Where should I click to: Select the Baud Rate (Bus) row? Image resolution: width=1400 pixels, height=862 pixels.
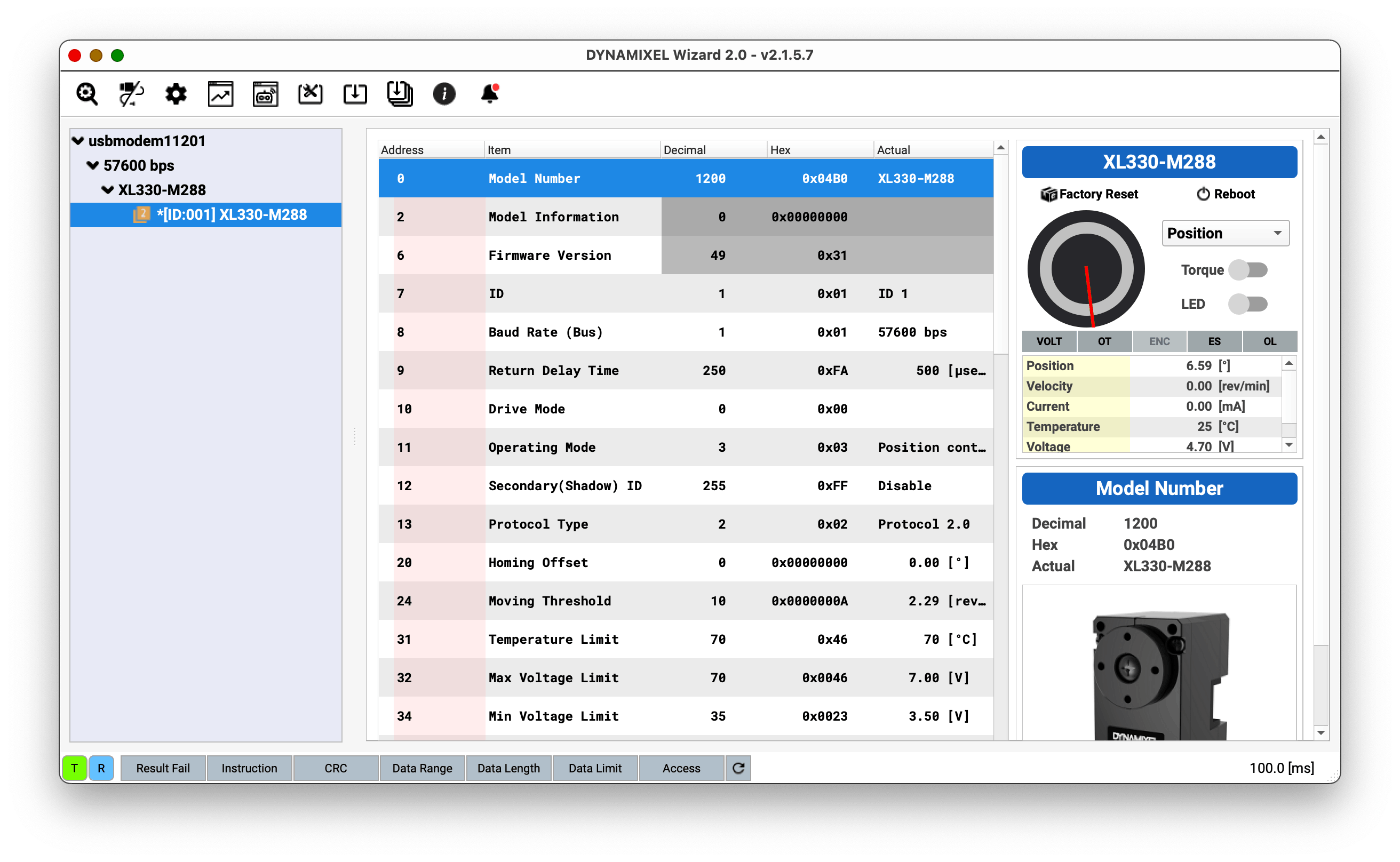tap(686, 332)
